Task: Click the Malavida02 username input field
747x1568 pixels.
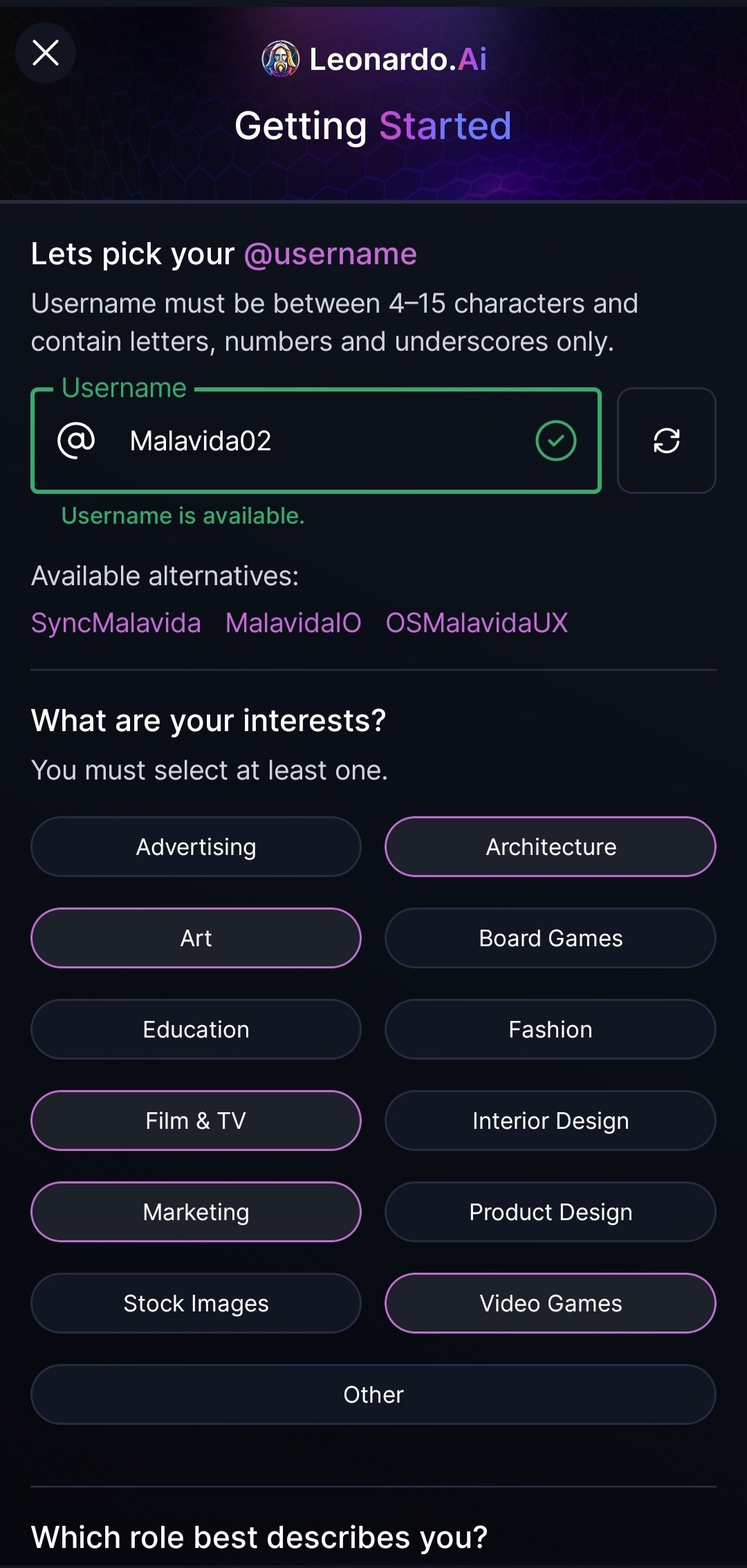Action: click(318, 441)
